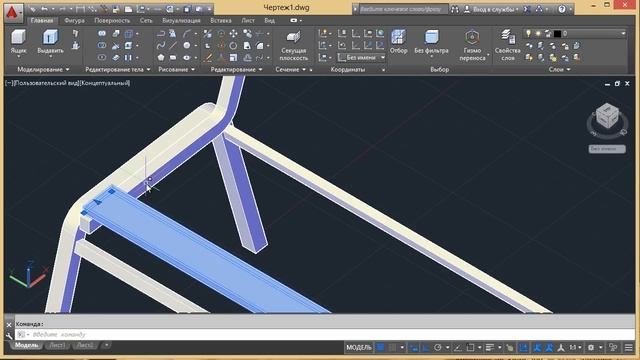The height and width of the screenshot is (360, 640).
Task: Select the Ящик (Box) modeling tool
Action: 18,41
